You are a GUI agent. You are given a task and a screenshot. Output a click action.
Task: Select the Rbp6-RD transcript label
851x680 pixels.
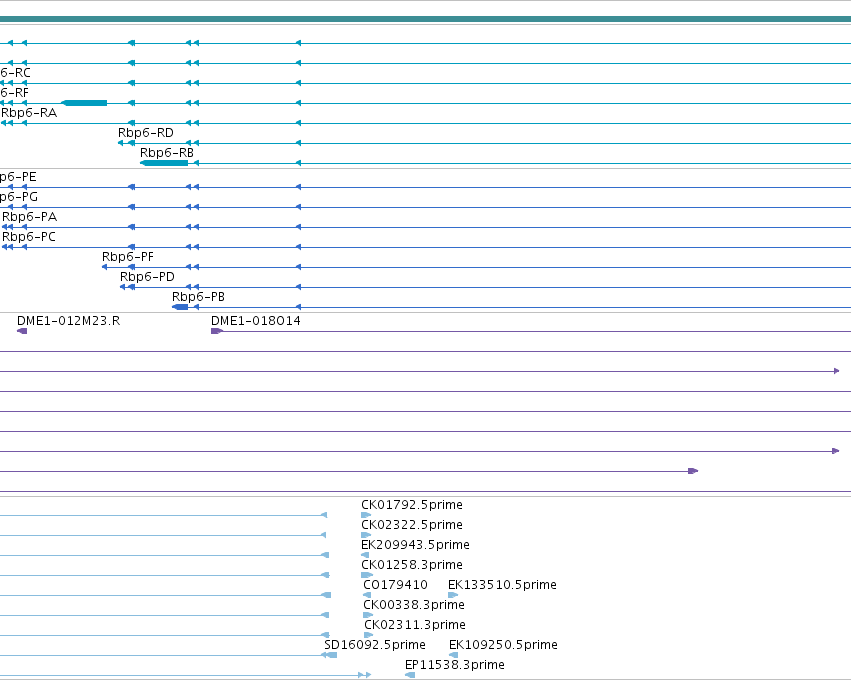click(146, 133)
